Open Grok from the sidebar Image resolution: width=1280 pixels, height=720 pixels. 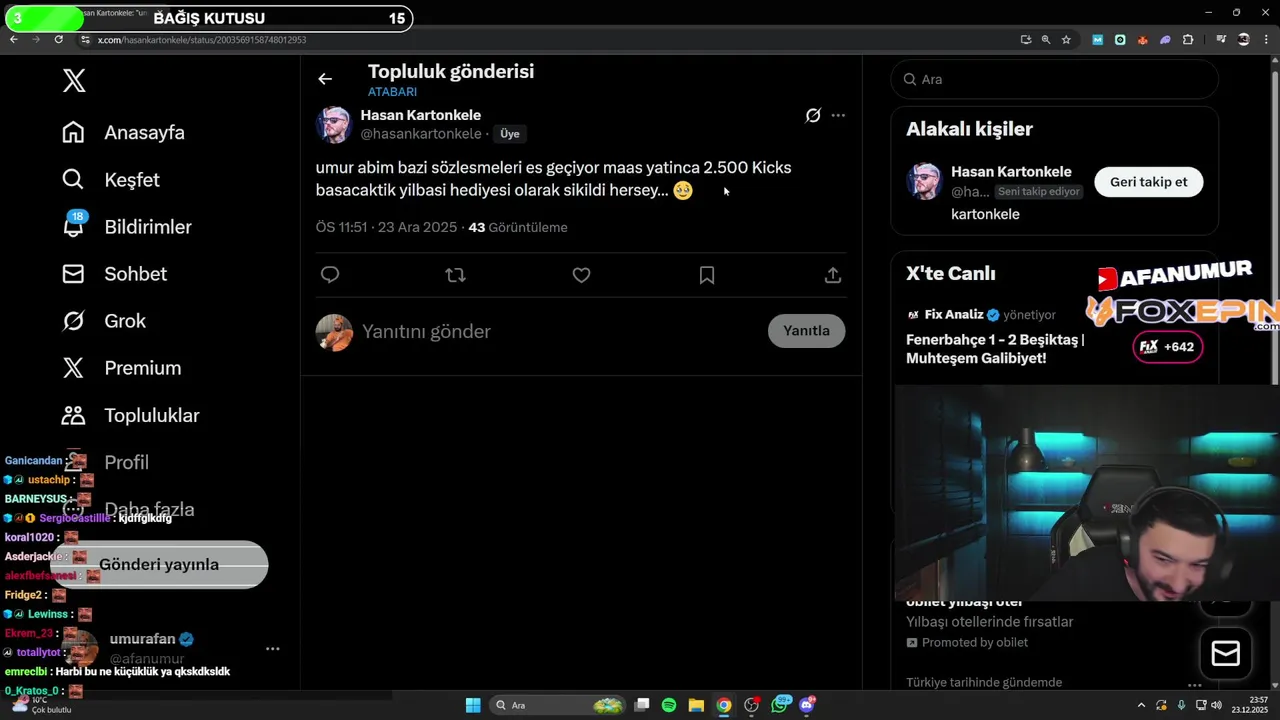[x=103, y=321]
